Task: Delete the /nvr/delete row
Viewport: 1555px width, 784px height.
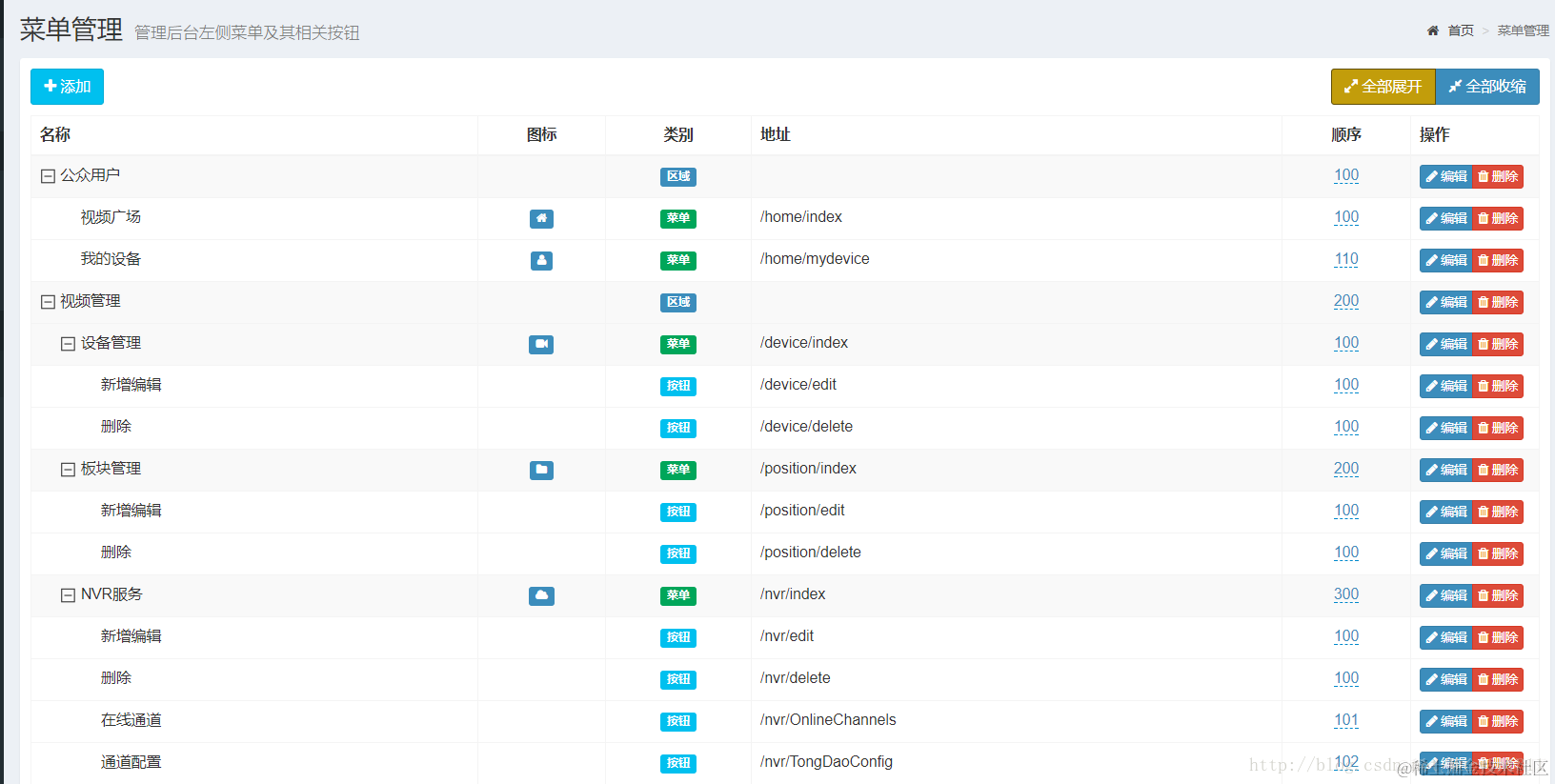Action: (1498, 679)
